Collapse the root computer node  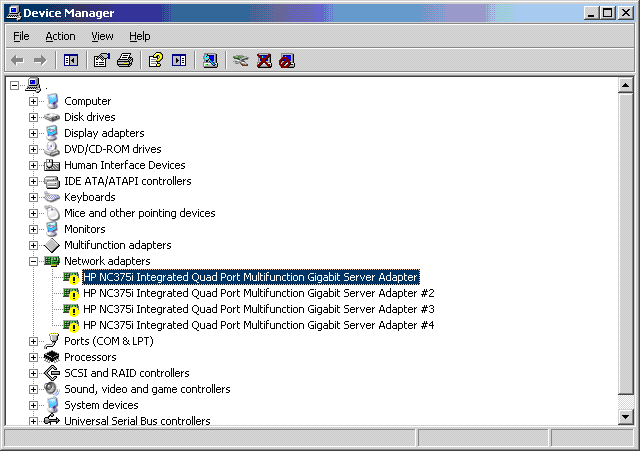point(14,85)
